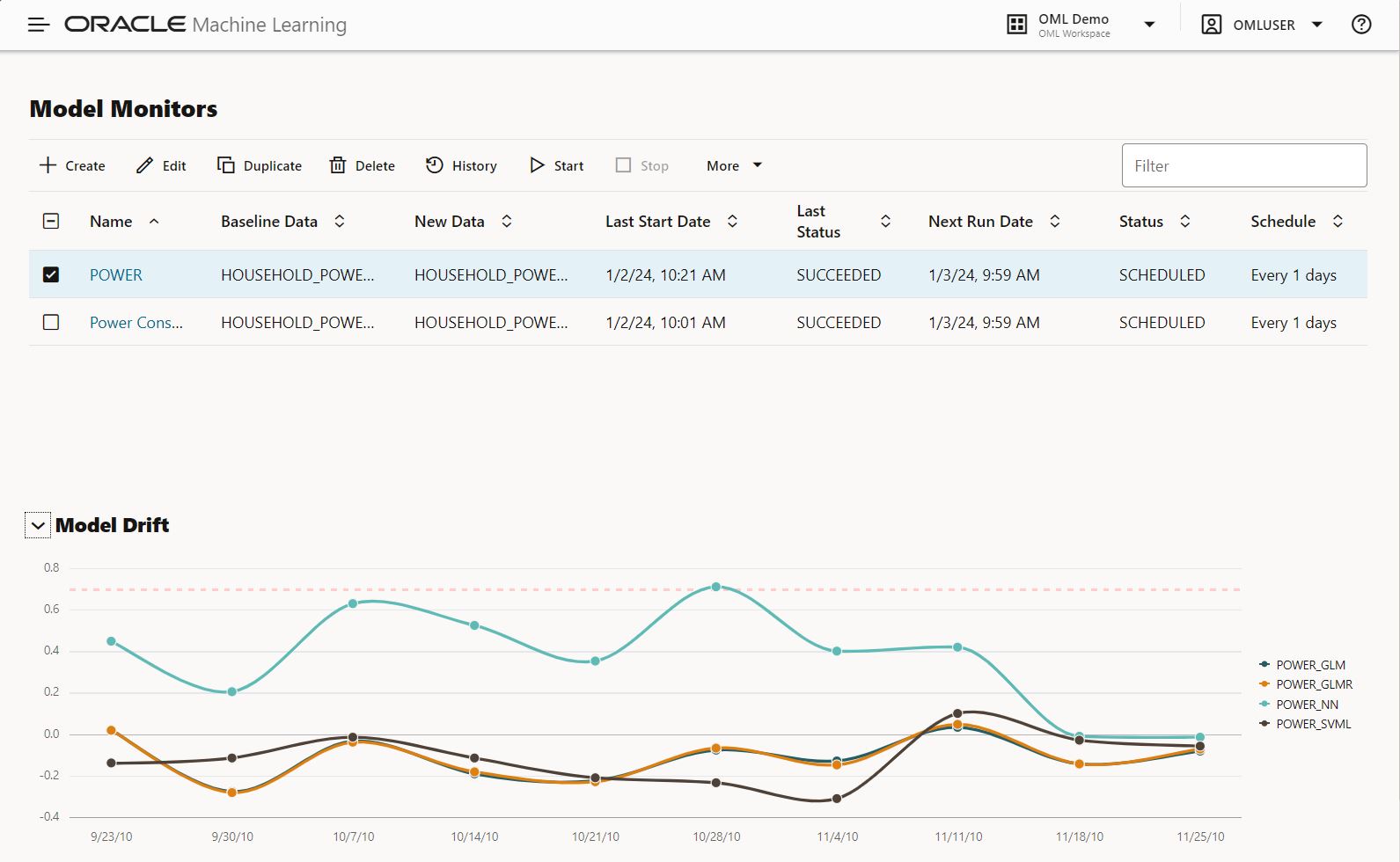The height and width of the screenshot is (862, 1400).
Task: Open the Power Cons... monitor link
Action: tap(136, 323)
